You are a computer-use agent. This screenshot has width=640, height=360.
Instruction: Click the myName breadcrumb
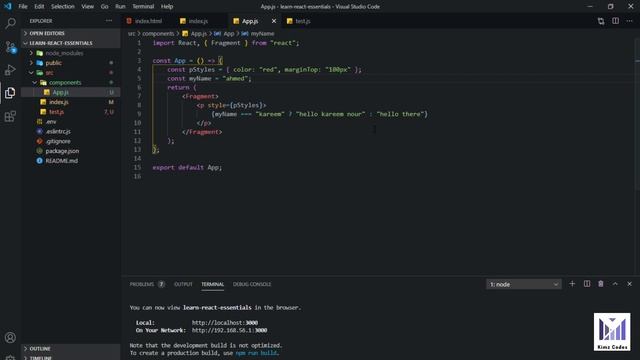(x=262, y=33)
